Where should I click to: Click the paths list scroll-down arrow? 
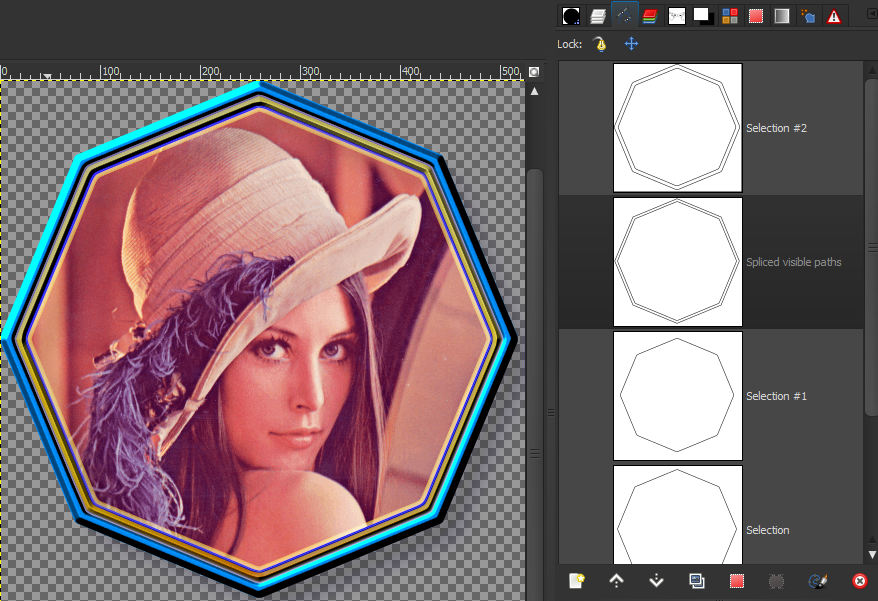872,555
